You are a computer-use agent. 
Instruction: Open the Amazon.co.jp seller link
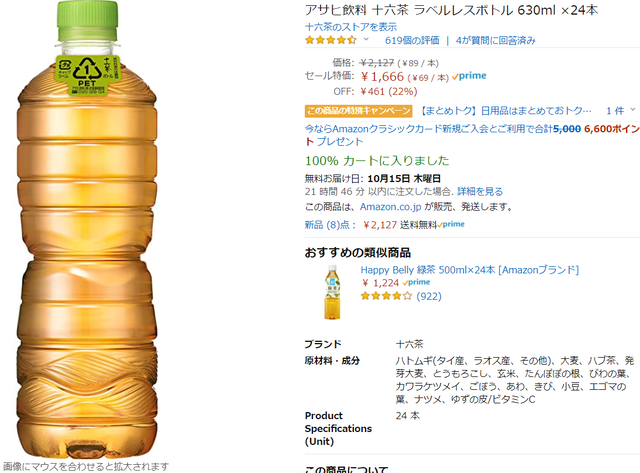point(390,207)
